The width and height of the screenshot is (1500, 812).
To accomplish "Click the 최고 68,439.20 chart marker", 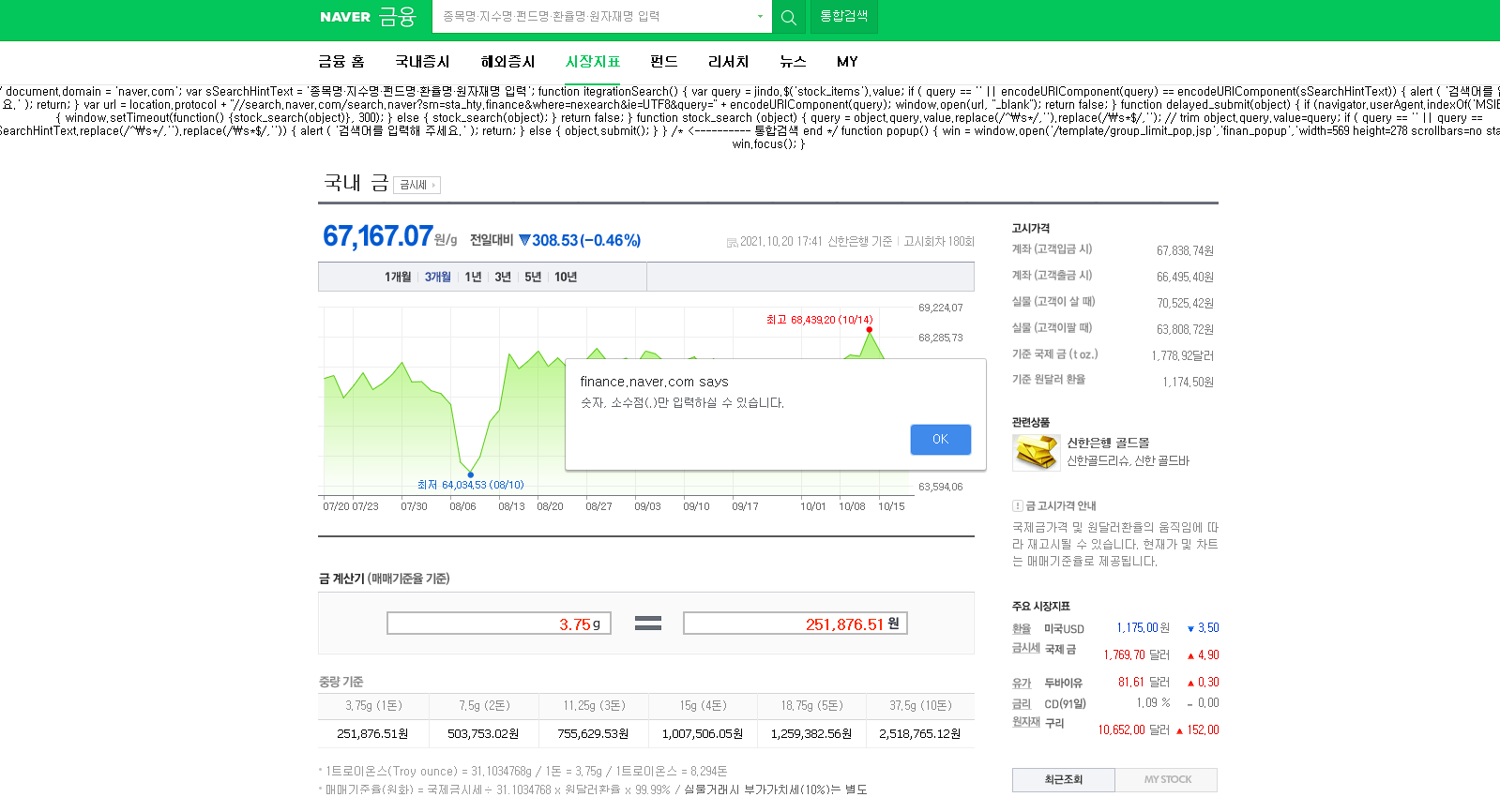I will (x=870, y=330).
